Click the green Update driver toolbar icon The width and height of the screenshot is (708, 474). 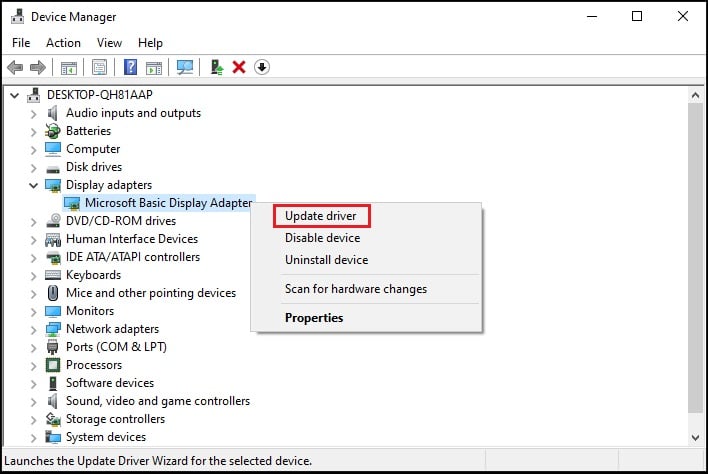(x=216, y=67)
